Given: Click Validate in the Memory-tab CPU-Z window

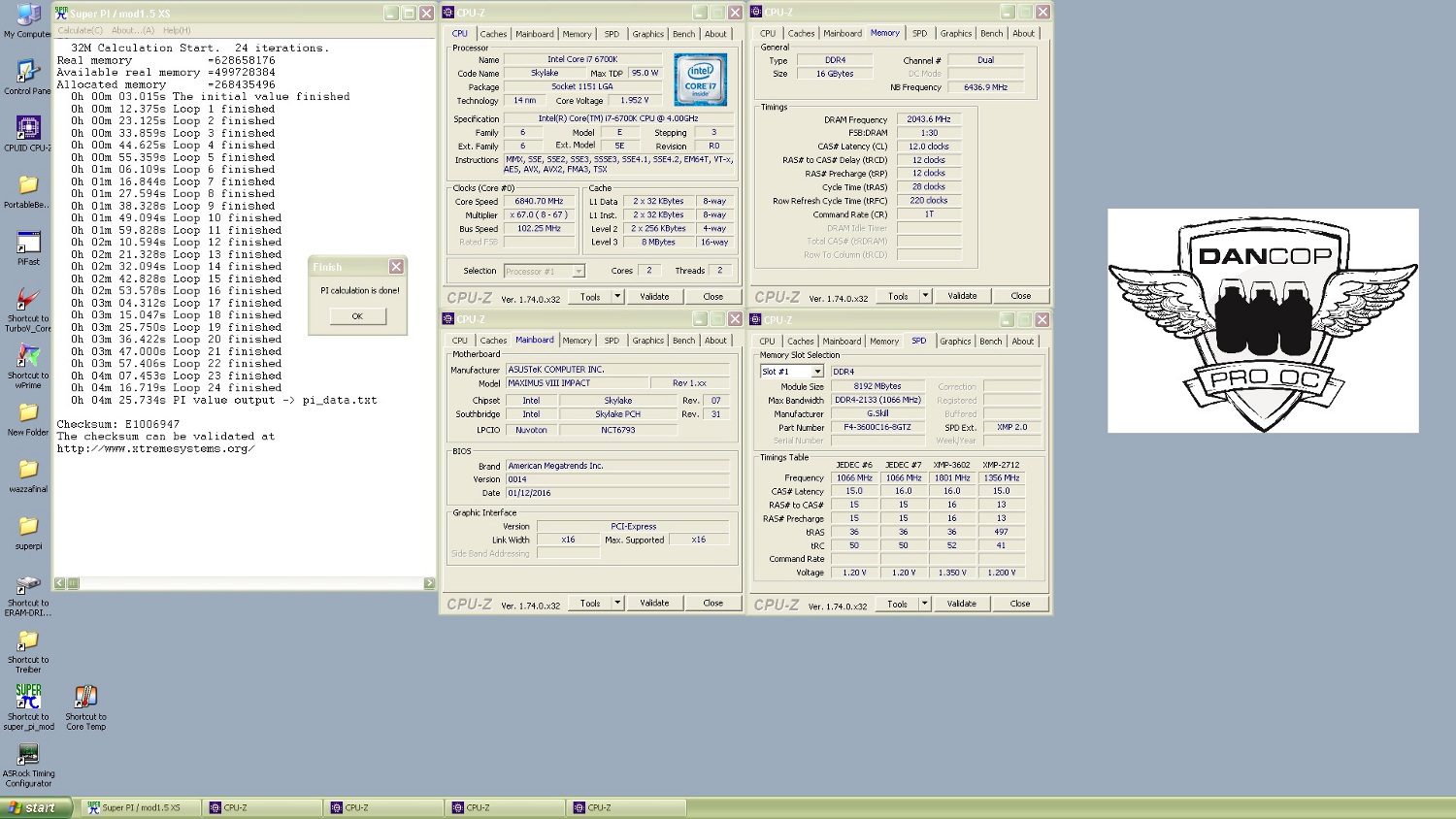Looking at the screenshot, I should coord(962,296).
